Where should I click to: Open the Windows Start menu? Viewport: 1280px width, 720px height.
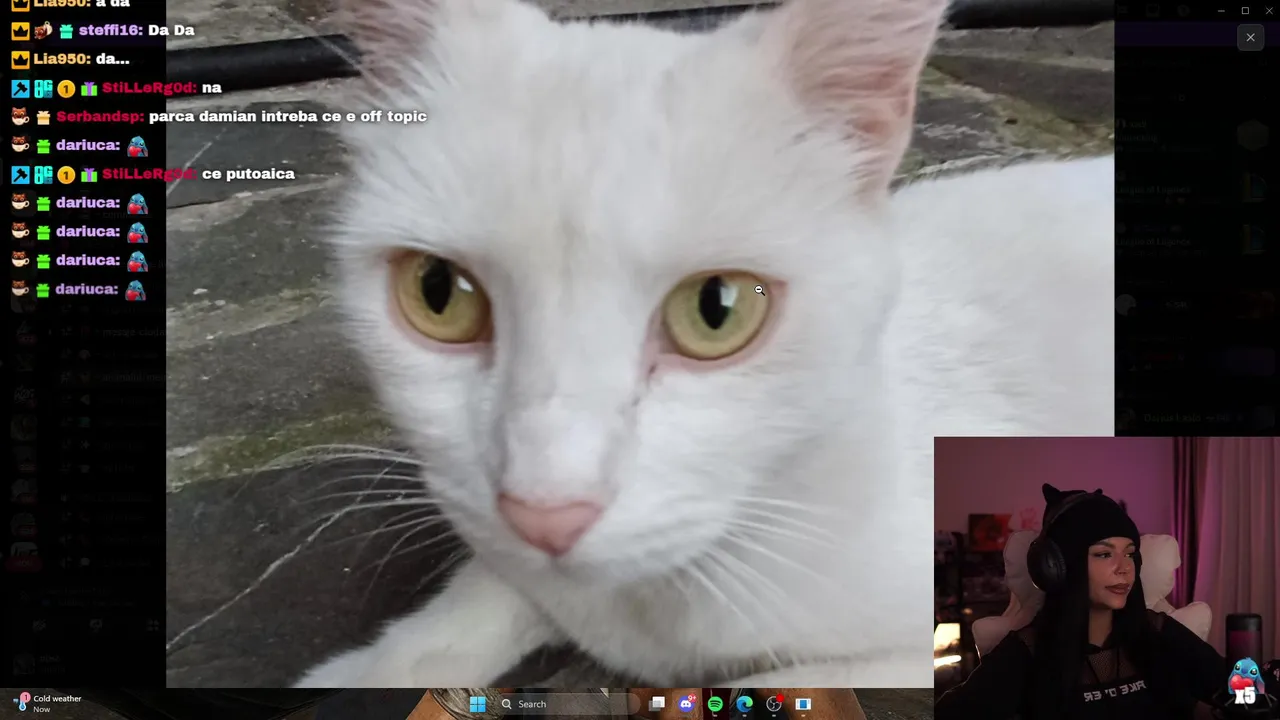(x=477, y=704)
